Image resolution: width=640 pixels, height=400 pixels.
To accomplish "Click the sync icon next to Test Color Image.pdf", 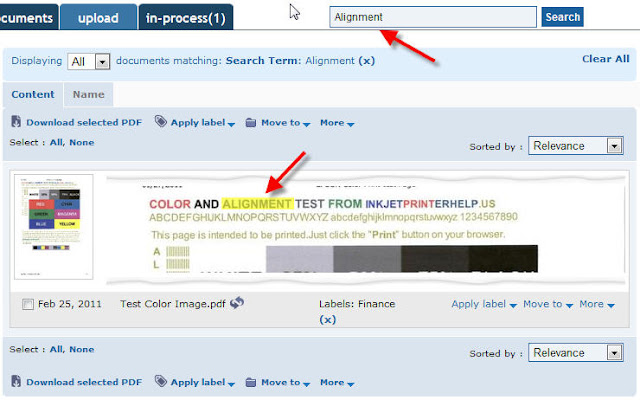I will click(237, 303).
